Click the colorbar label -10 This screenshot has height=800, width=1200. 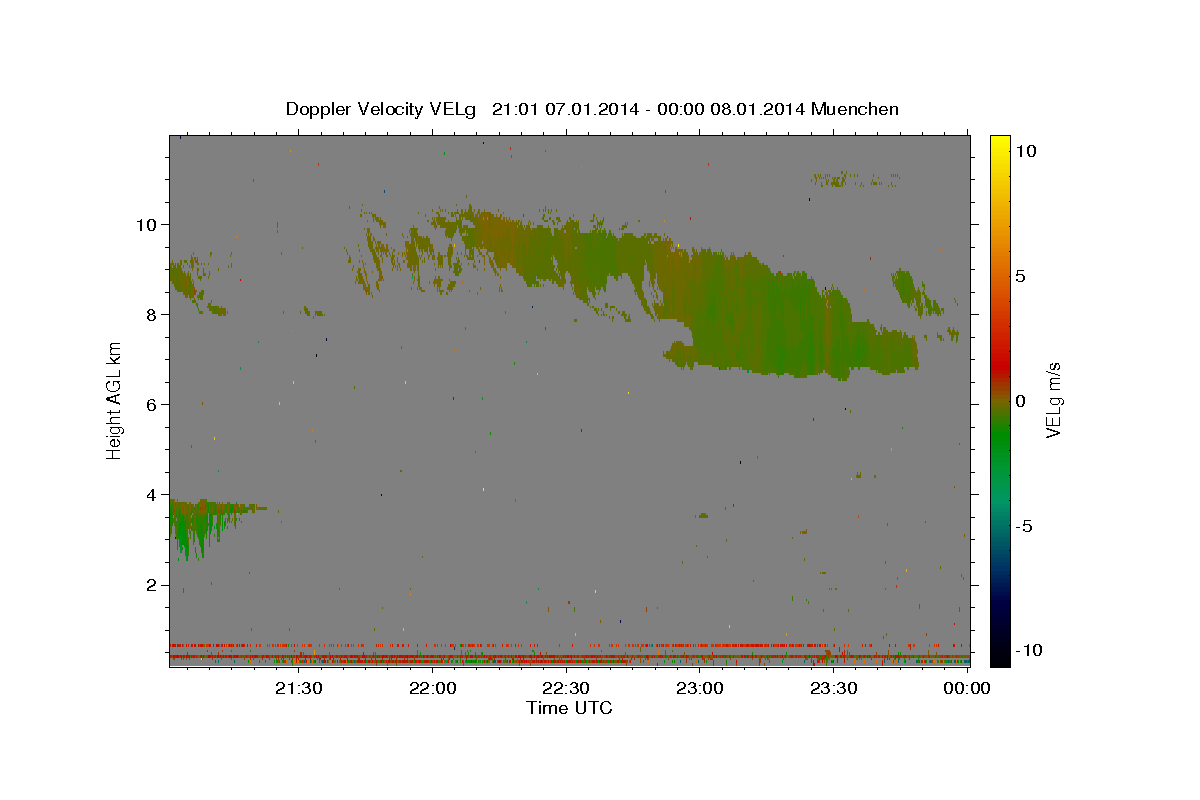[x=1028, y=650]
